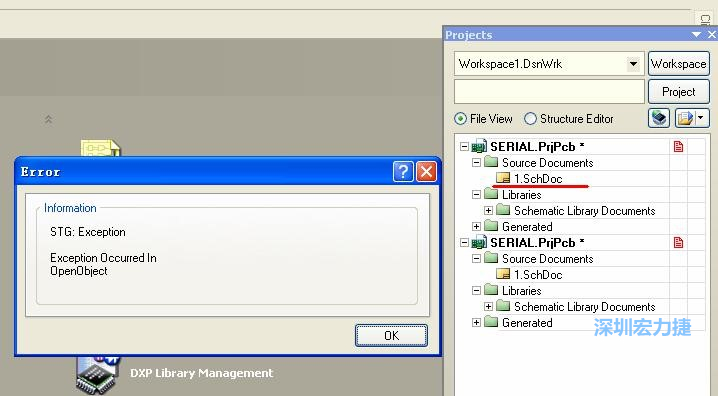Open the Workspace1.DsnWrk dropdown
This screenshot has width=718, height=396.
(633, 64)
